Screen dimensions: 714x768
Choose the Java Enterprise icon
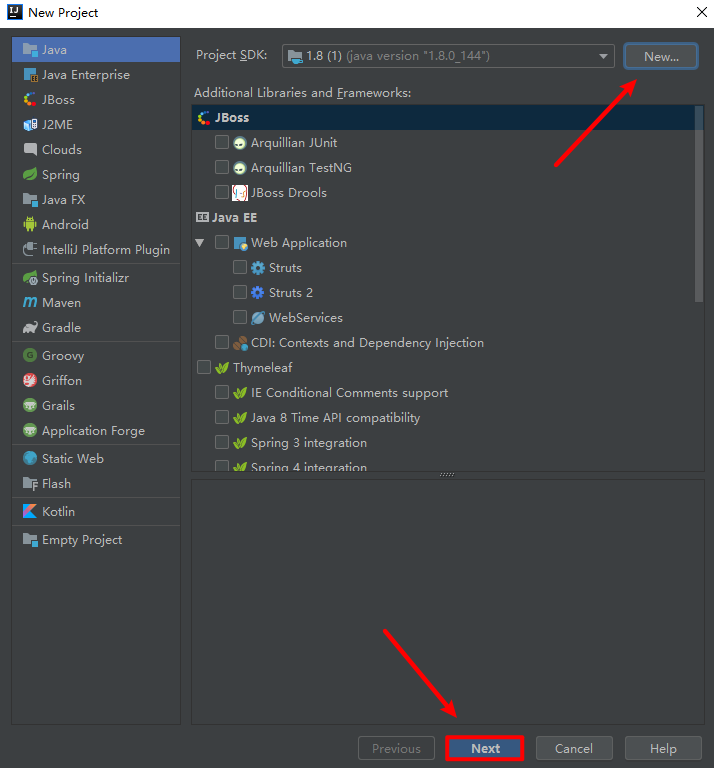[30, 75]
